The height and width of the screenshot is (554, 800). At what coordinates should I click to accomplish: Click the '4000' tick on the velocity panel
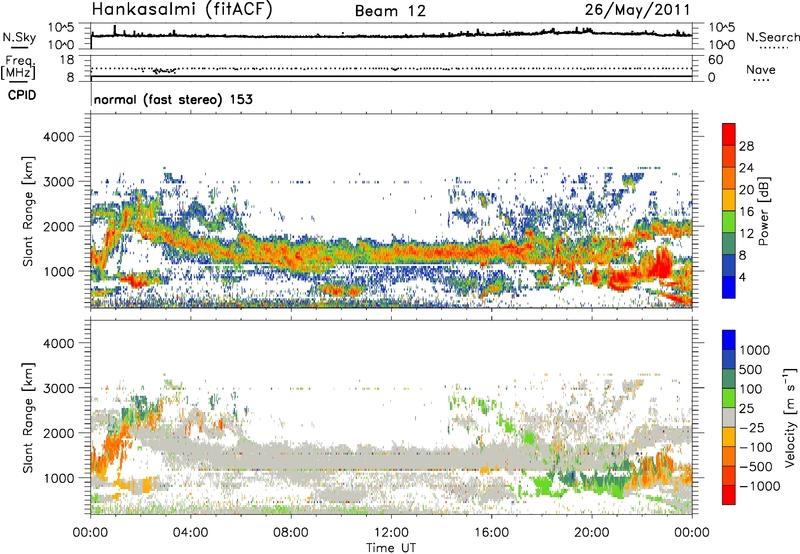pyautogui.click(x=58, y=343)
